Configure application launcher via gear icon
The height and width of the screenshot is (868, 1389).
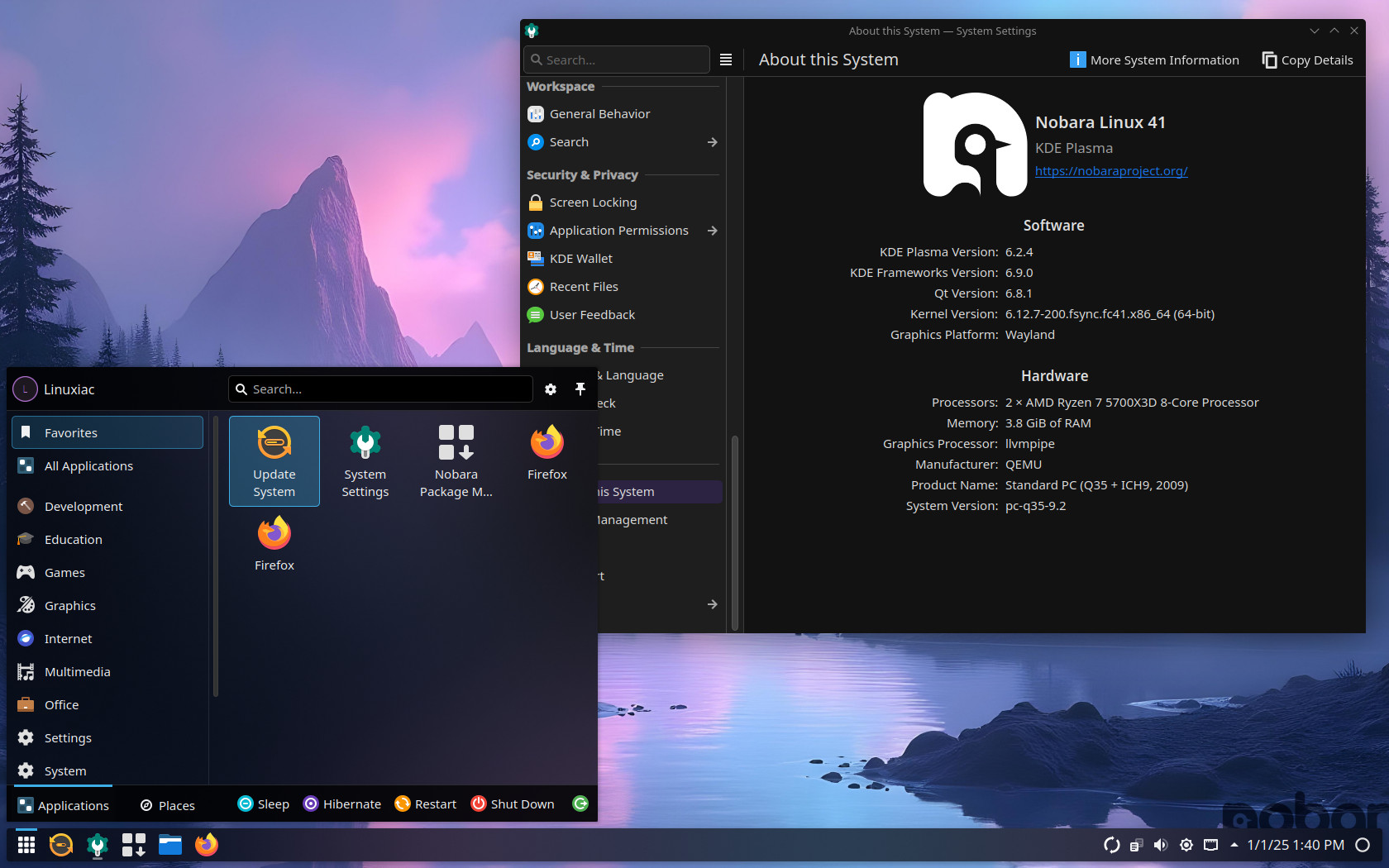[551, 389]
